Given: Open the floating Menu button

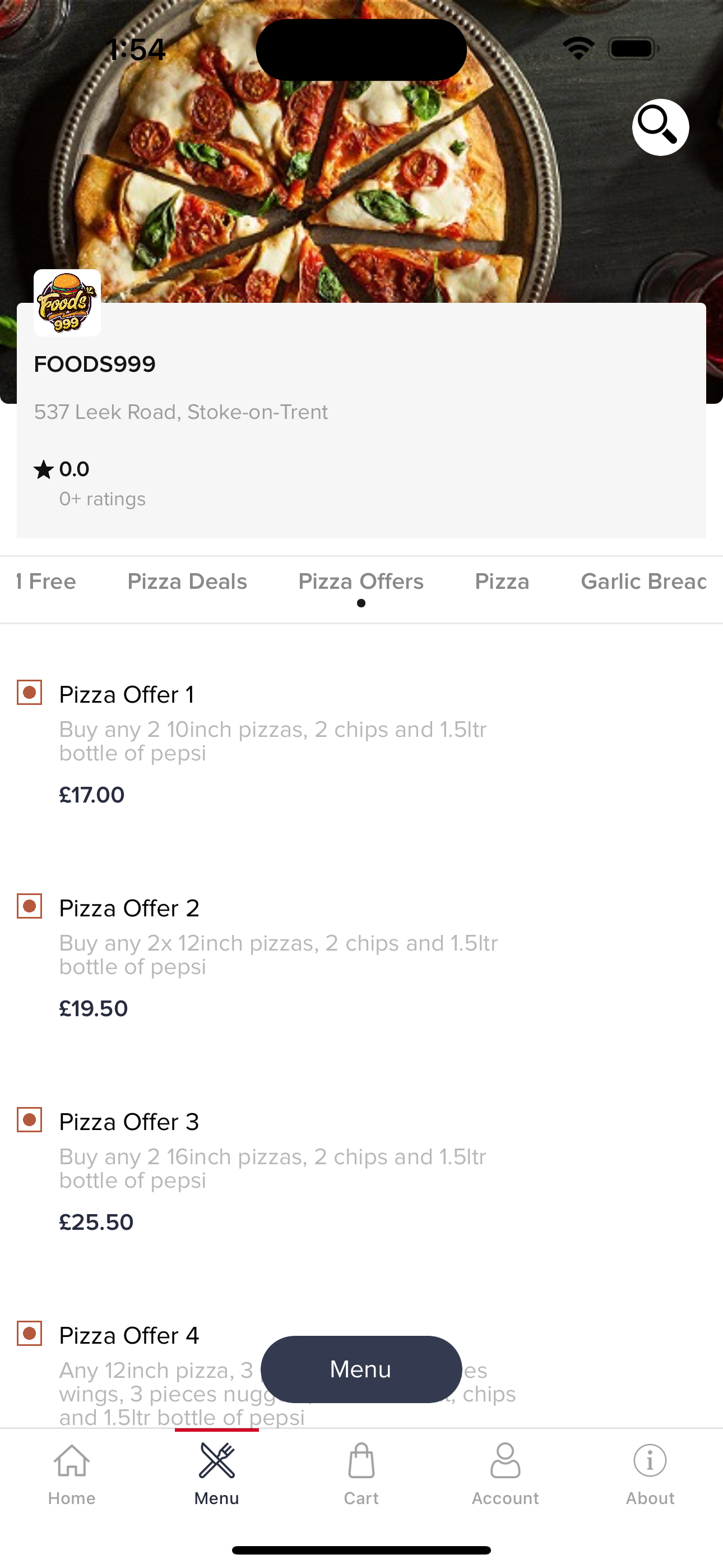Looking at the screenshot, I should click(x=361, y=1369).
